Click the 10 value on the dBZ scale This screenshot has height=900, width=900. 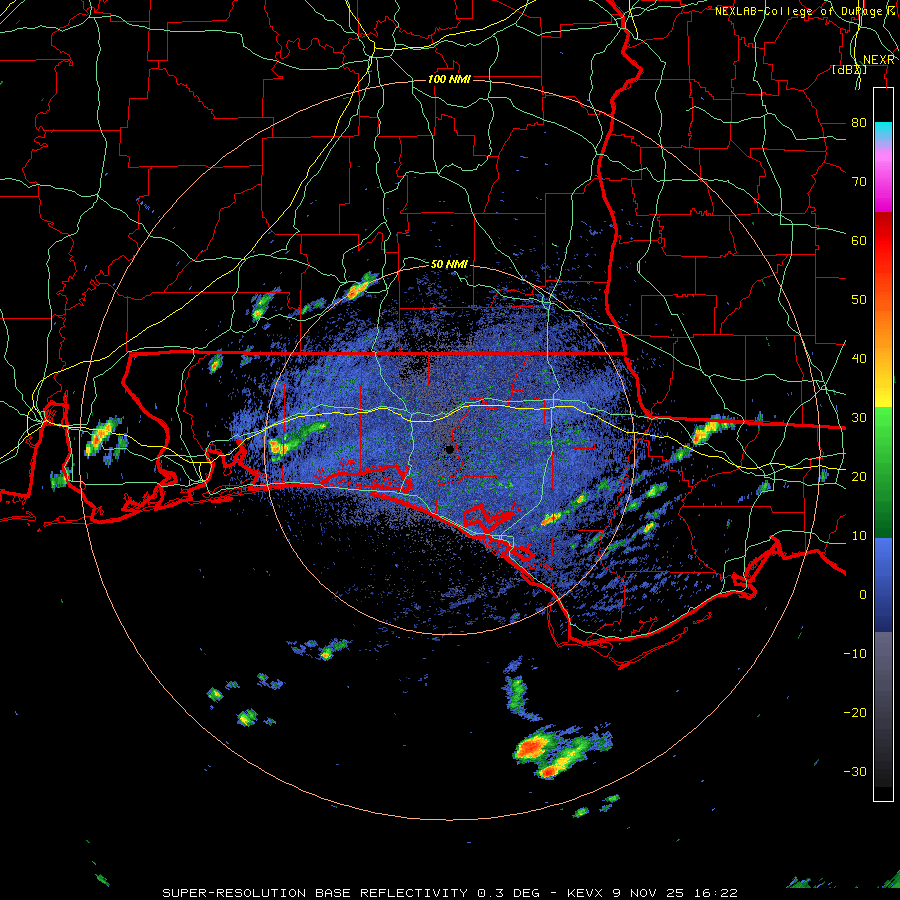click(x=859, y=536)
